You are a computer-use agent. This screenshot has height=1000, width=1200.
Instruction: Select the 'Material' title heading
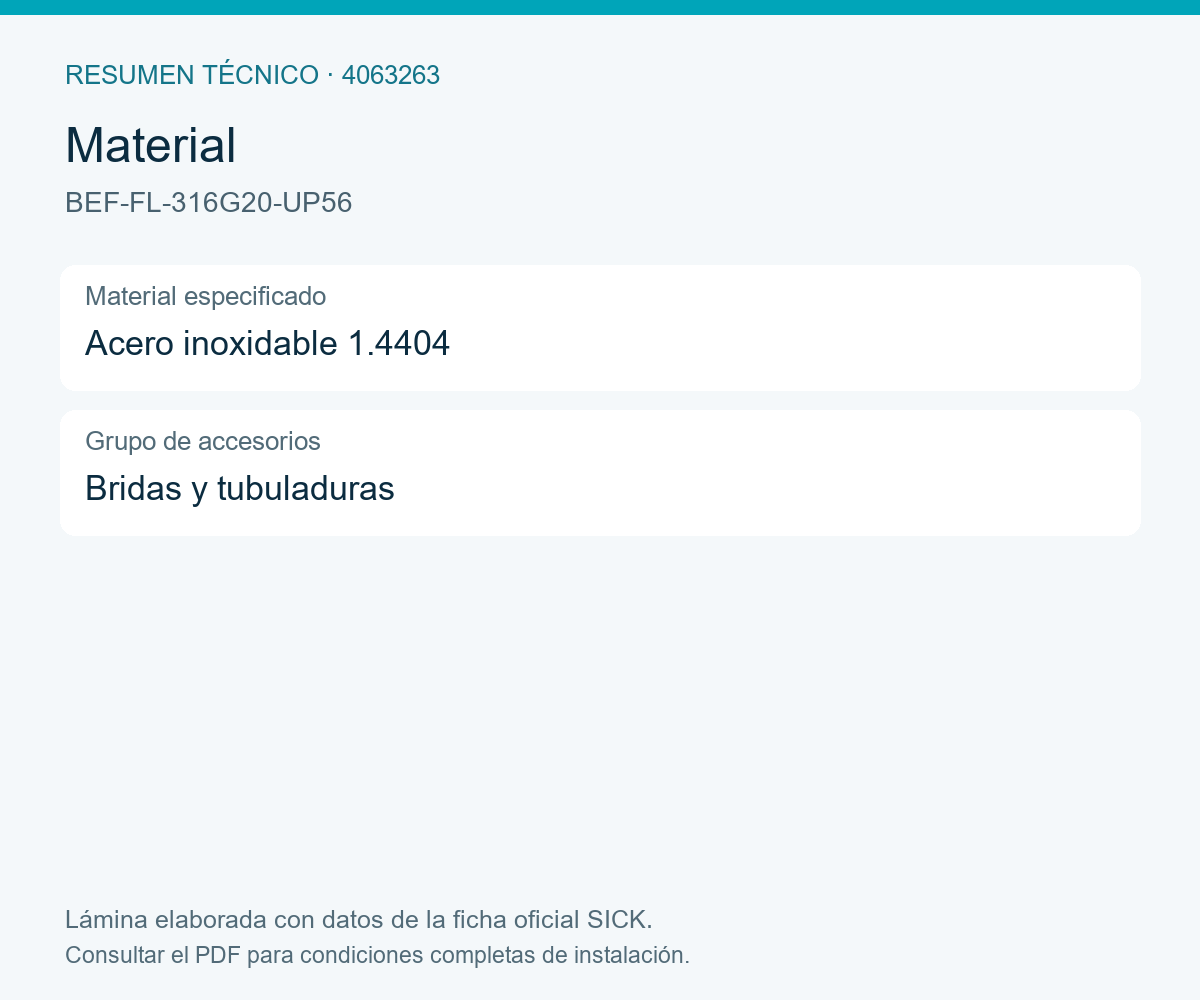pos(150,145)
